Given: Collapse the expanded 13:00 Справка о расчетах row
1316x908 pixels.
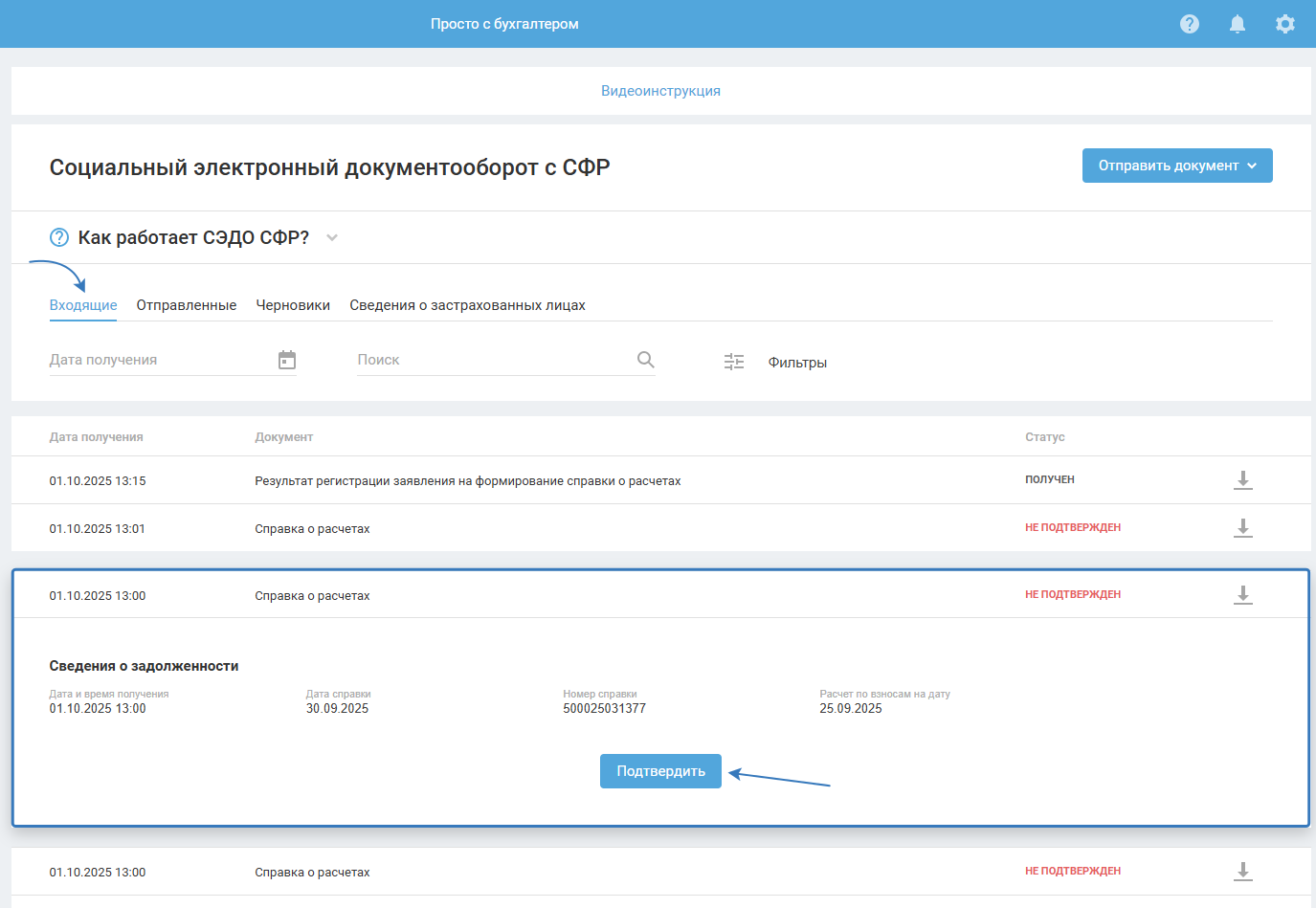Looking at the screenshot, I should [x=312, y=596].
